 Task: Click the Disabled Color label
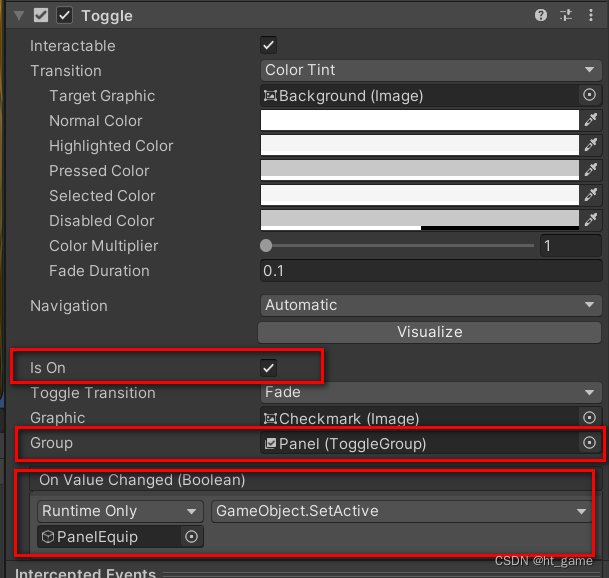102,221
